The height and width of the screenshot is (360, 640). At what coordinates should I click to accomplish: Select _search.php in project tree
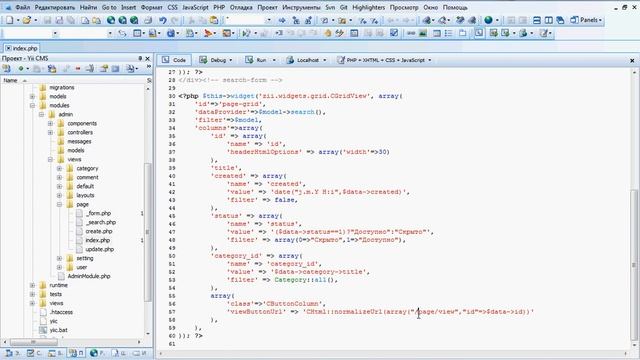[101, 222]
